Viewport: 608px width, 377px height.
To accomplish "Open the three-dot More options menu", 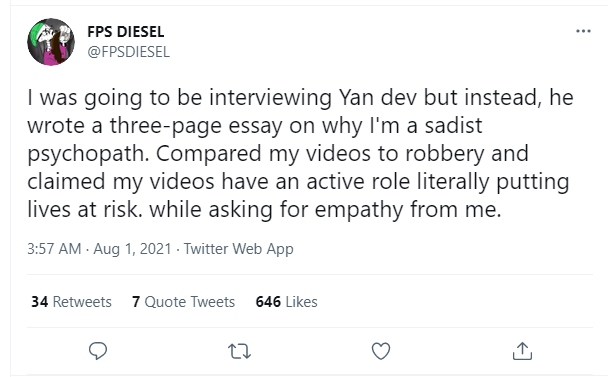I will [583, 31].
